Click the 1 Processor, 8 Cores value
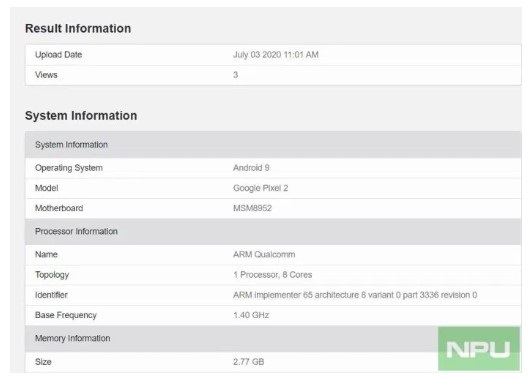 [272, 275]
